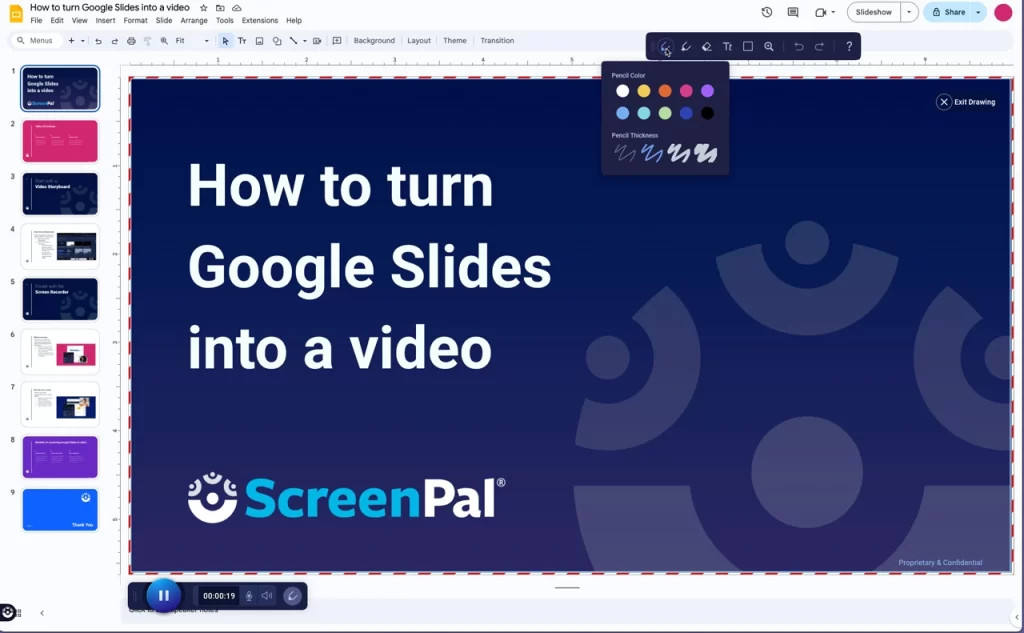Screen dimensions: 1024x633
Task: Toggle the recorder computer audio speaker
Action: point(267,596)
